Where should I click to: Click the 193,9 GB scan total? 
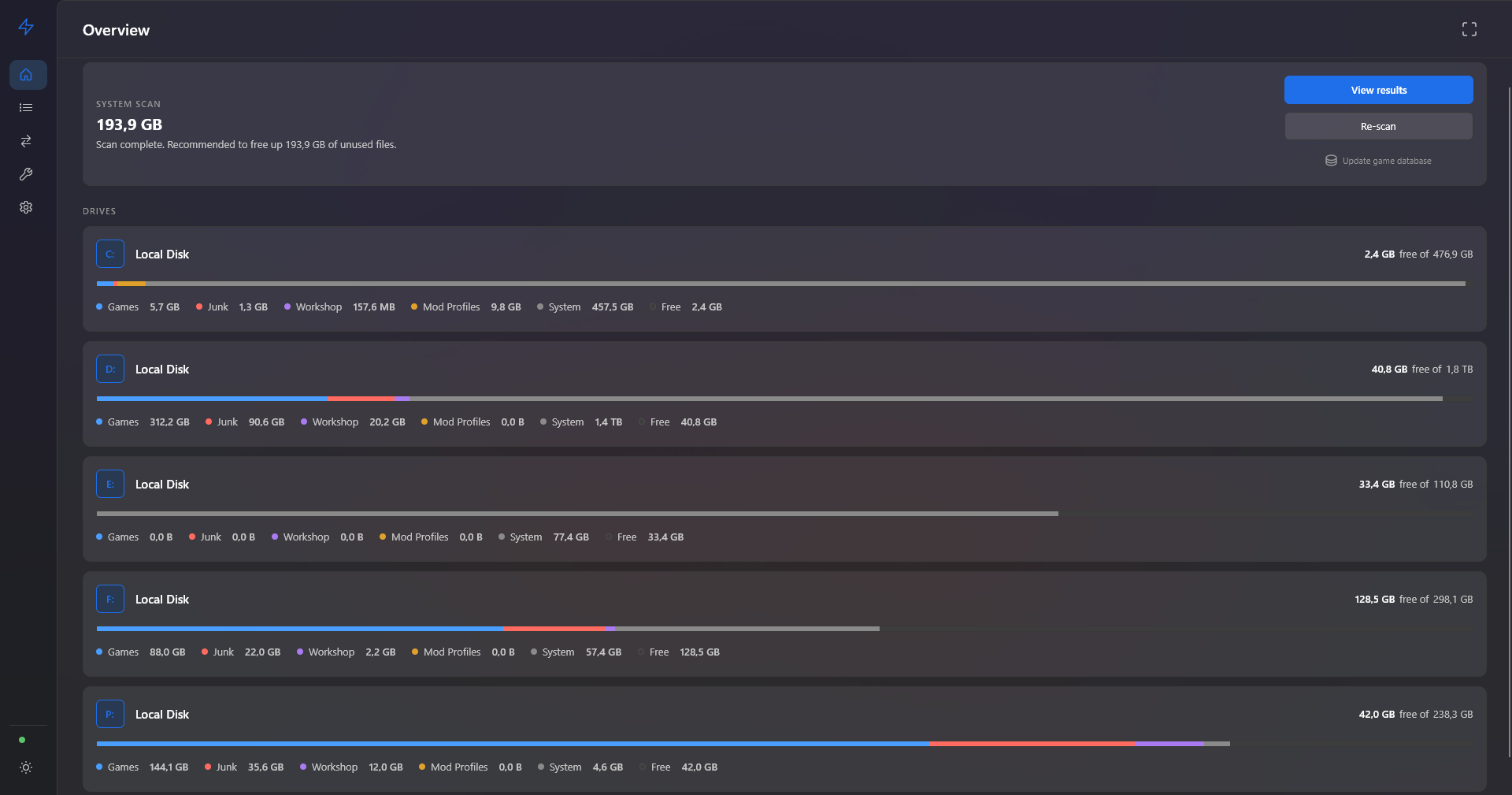(129, 124)
